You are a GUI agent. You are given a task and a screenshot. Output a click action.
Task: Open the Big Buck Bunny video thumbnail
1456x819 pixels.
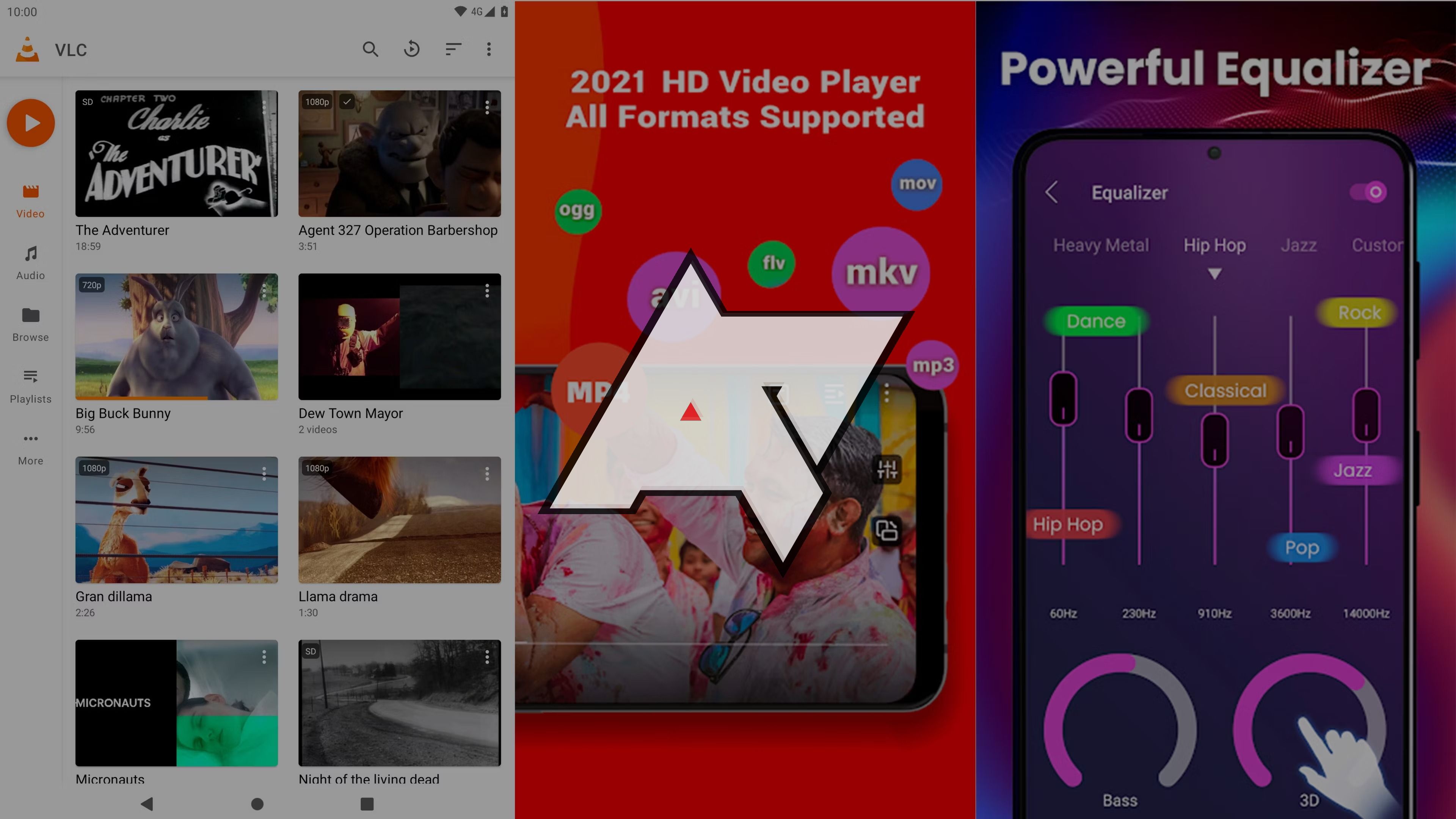176,335
